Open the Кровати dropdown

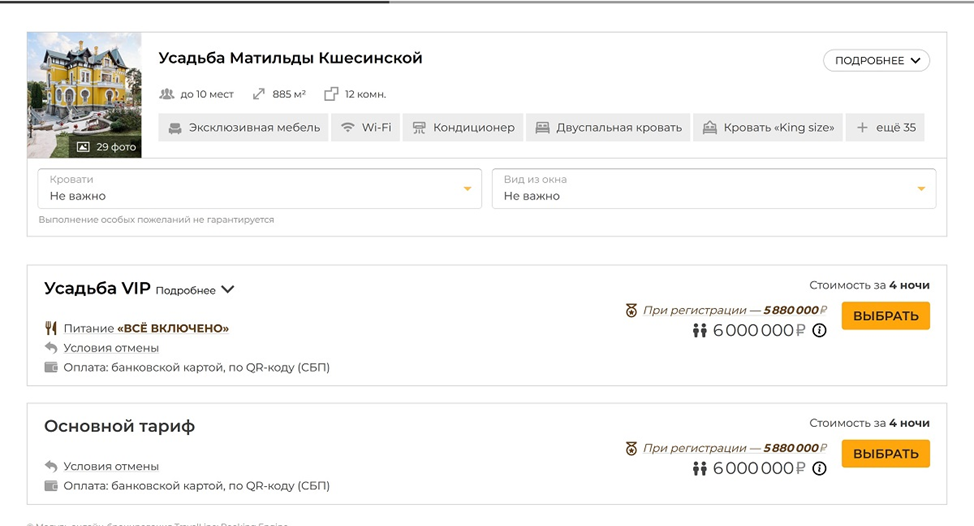[x=259, y=189]
